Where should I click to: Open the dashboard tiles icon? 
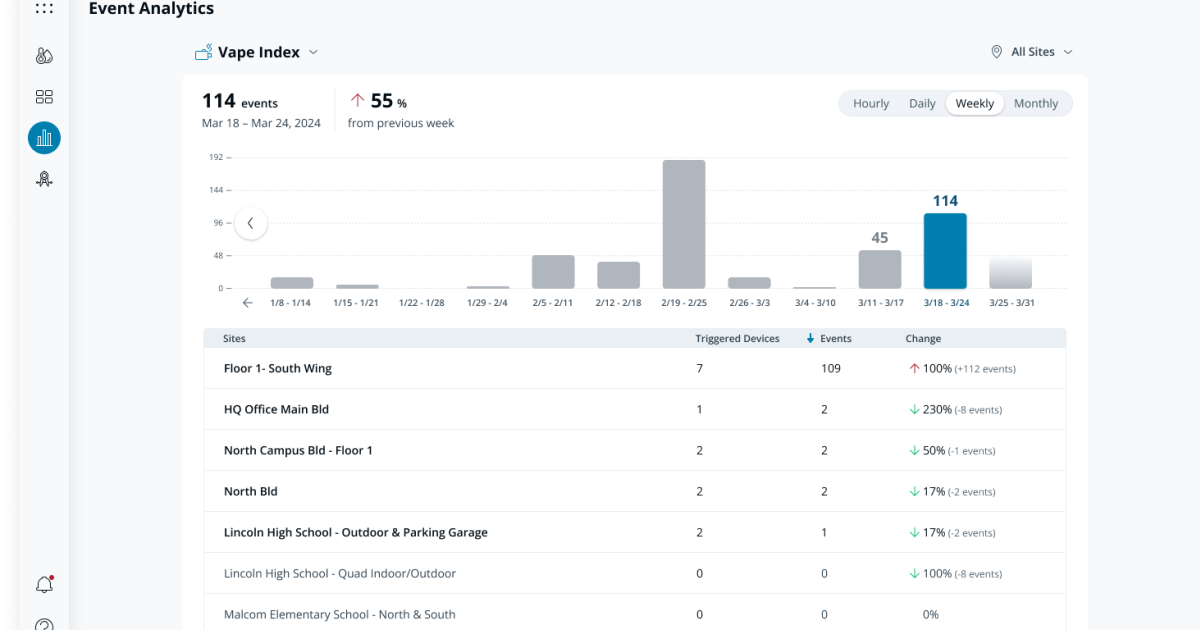click(44, 97)
